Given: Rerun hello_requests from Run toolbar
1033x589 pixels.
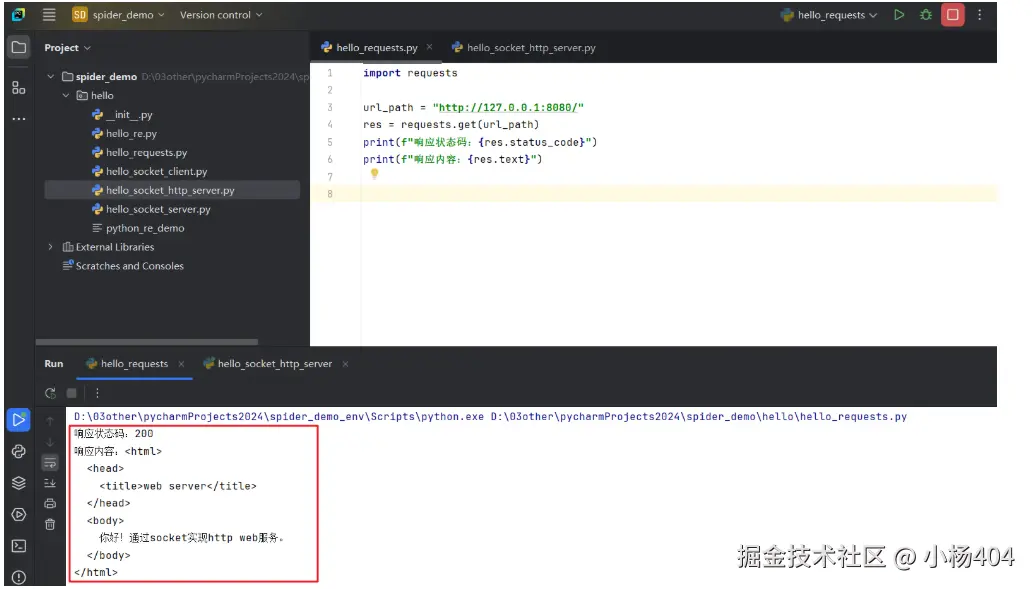Looking at the screenshot, I should (50, 393).
